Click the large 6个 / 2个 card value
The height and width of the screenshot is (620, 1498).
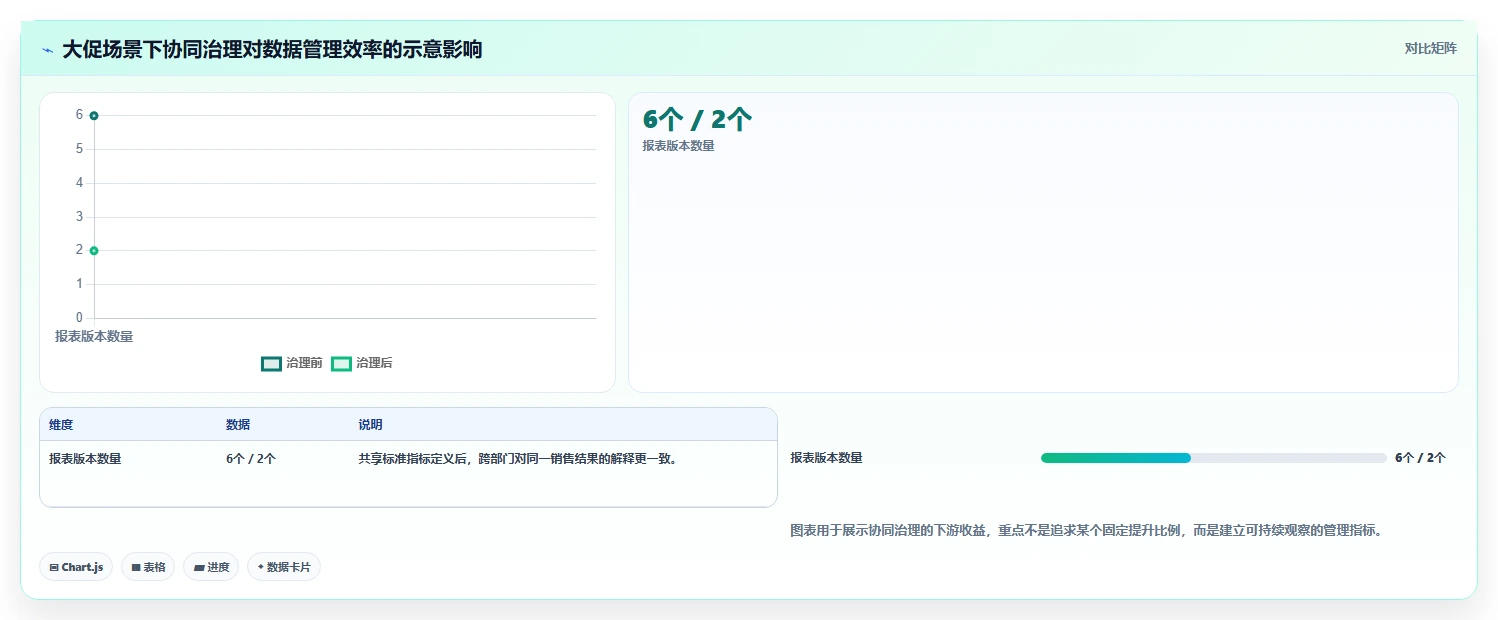(x=697, y=120)
